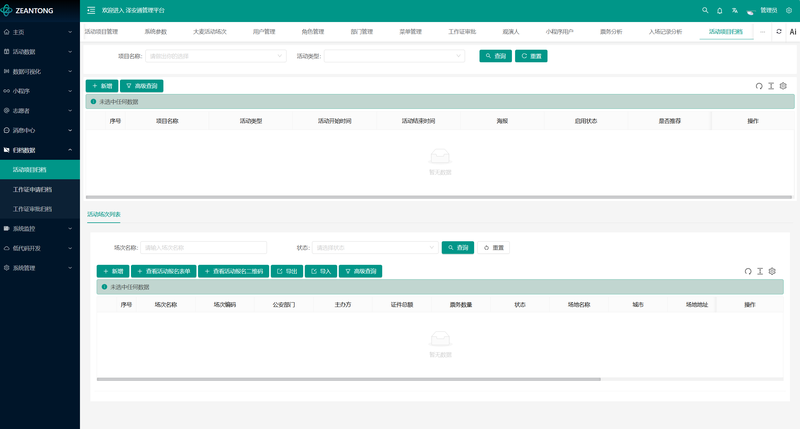Click the language translate icon in header
800x429 pixels.
(735, 10)
